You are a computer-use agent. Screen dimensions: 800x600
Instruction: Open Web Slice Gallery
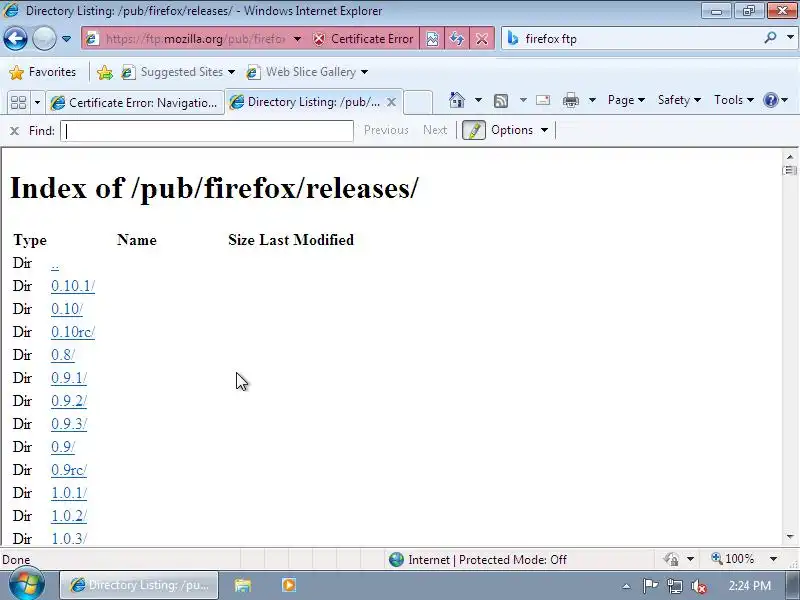click(x=307, y=72)
